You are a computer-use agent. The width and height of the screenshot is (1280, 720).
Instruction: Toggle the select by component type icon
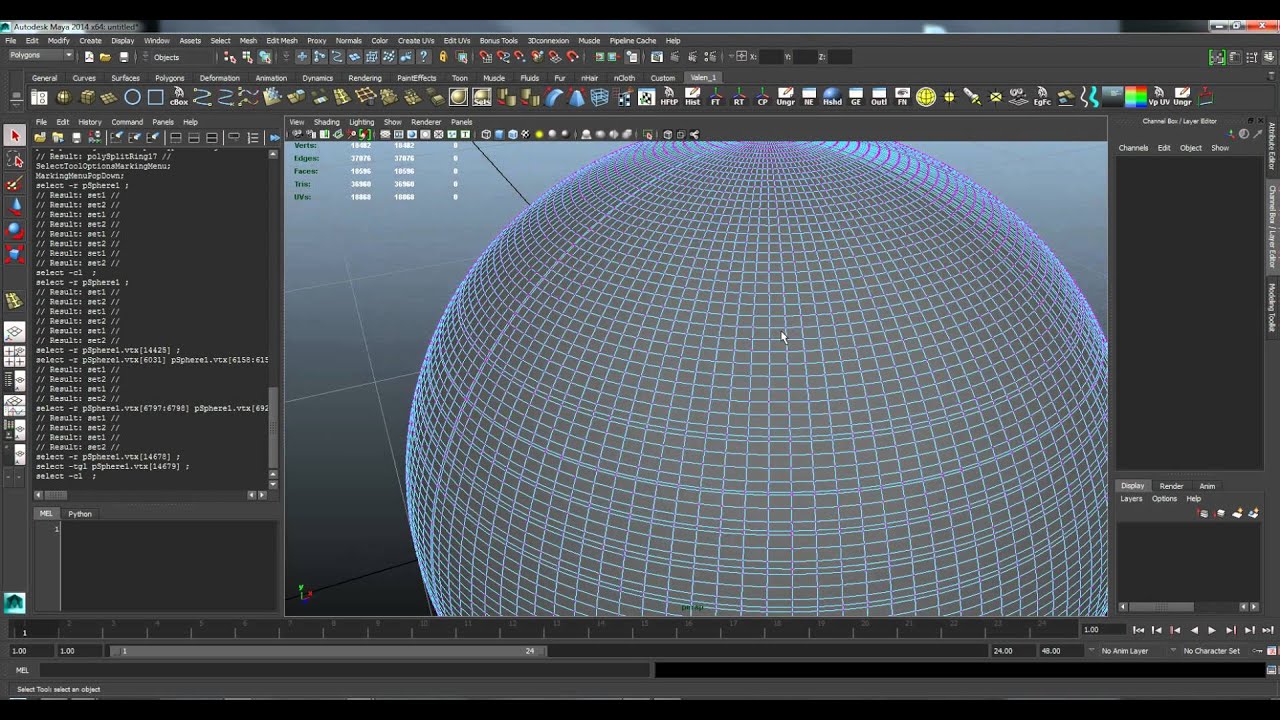pos(265,57)
